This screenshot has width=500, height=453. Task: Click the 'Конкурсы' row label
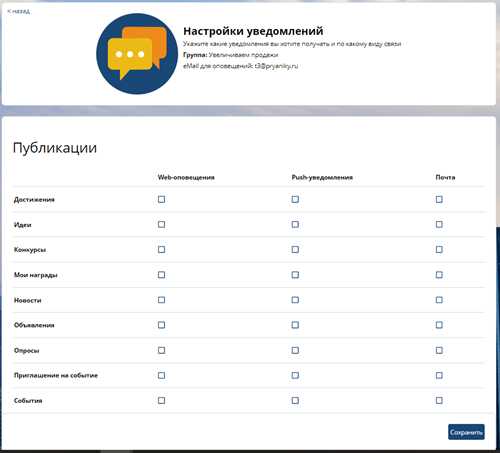(30, 250)
